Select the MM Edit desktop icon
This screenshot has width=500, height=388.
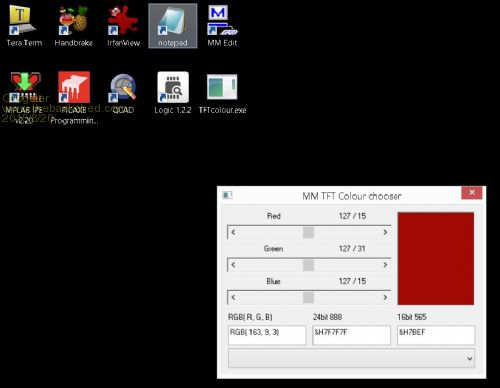coord(222,26)
